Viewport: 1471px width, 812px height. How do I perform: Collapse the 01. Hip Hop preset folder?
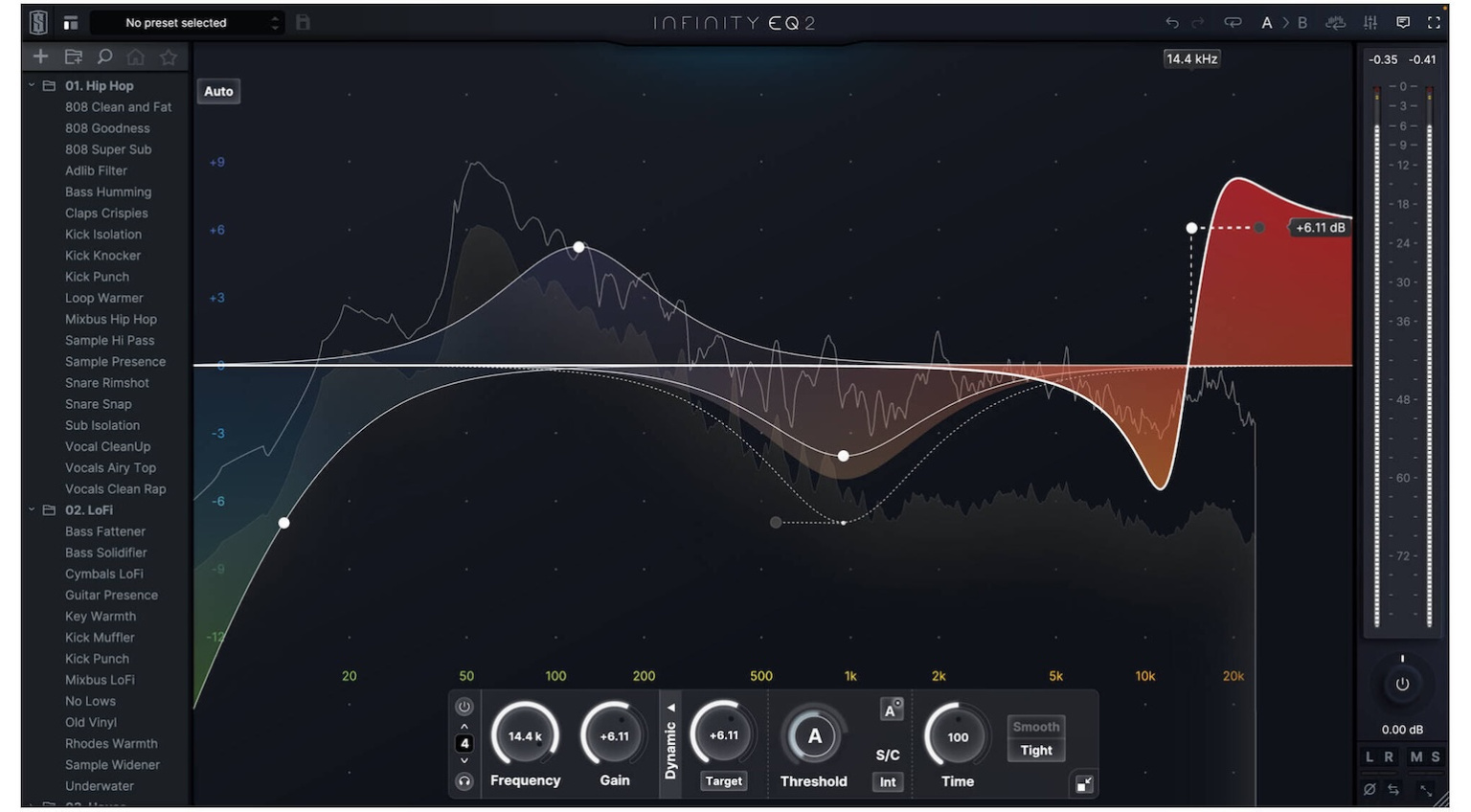click(30, 85)
